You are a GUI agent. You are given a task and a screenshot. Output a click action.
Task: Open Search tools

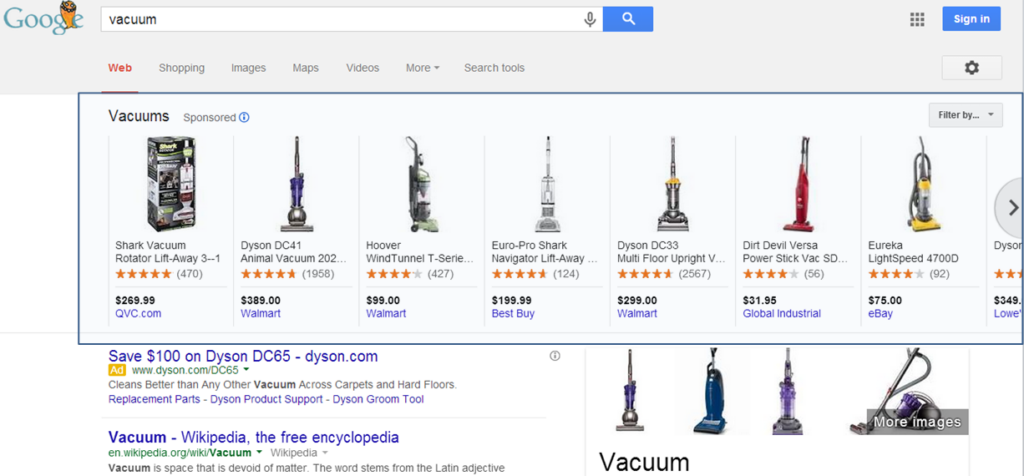[x=494, y=68]
